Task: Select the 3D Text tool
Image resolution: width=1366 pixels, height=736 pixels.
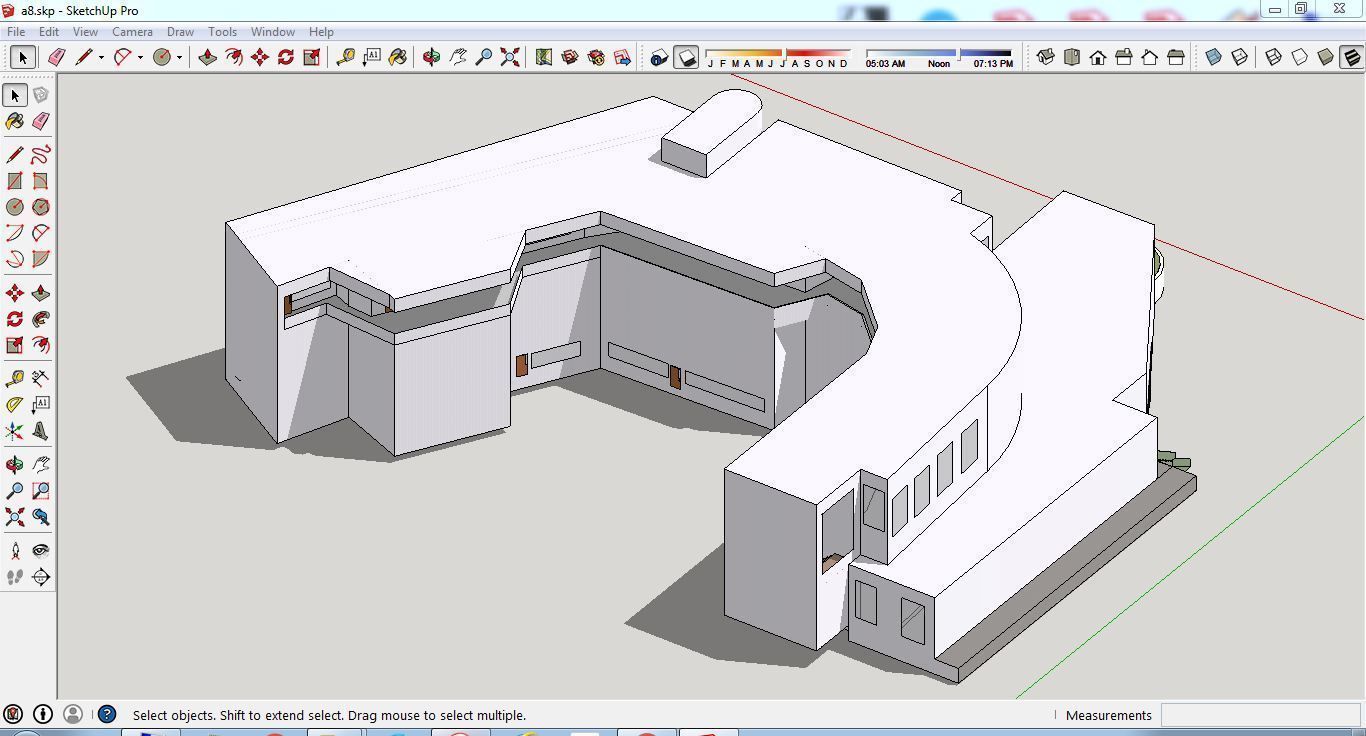Action: click(41, 431)
